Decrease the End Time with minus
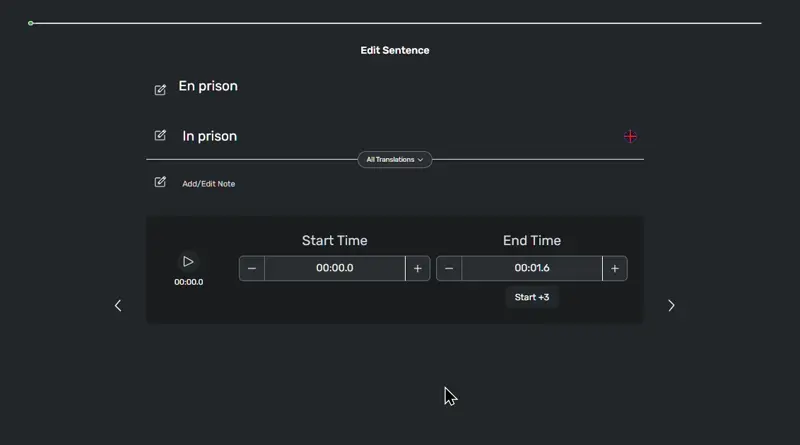800x445 pixels. 449,268
